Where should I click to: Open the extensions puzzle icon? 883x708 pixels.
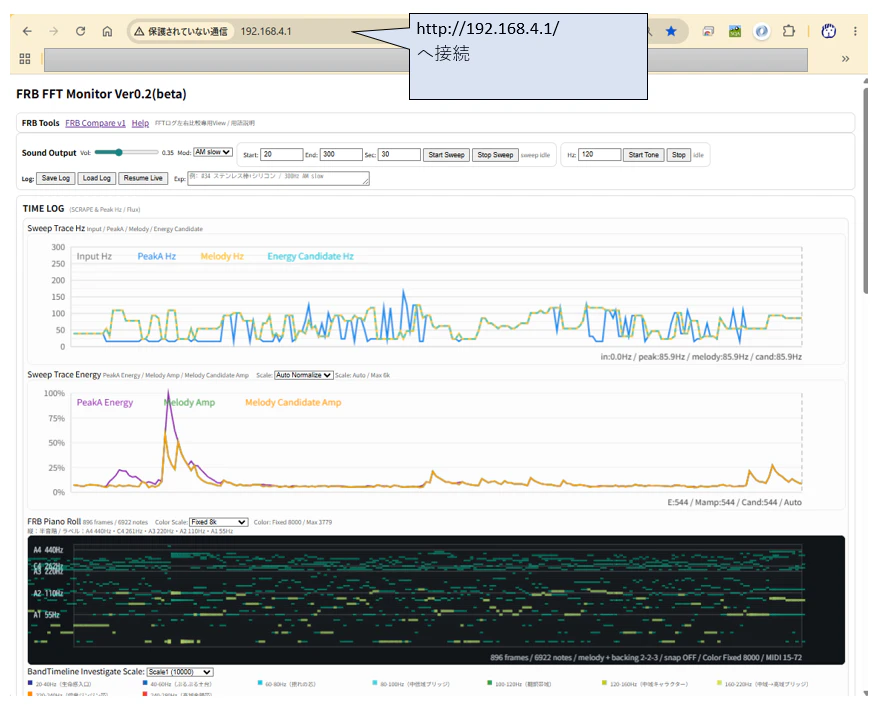(789, 31)
